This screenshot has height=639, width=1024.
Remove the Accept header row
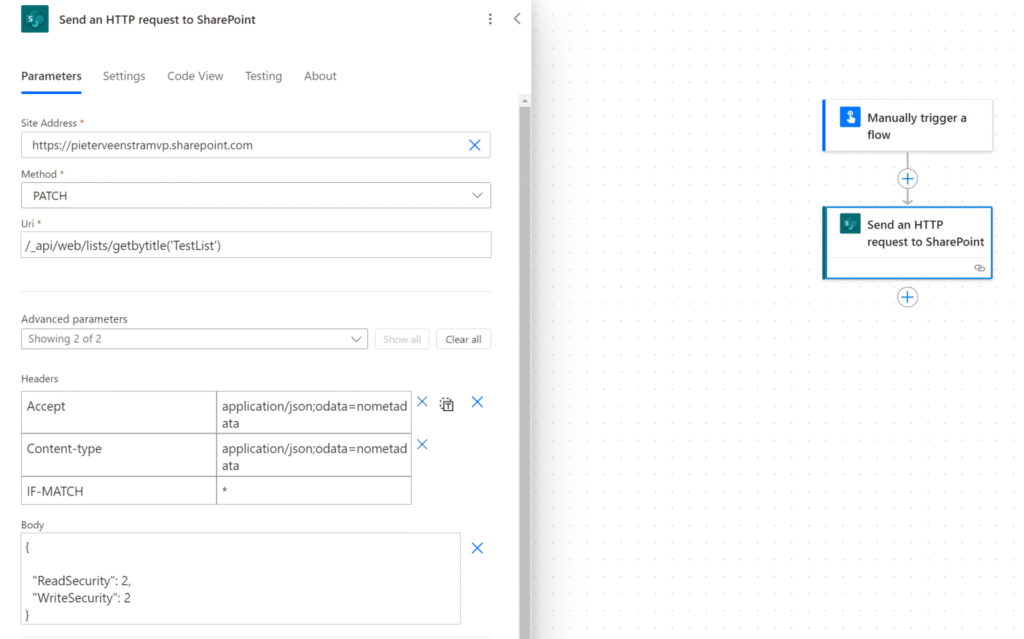(x=423, y=402)
